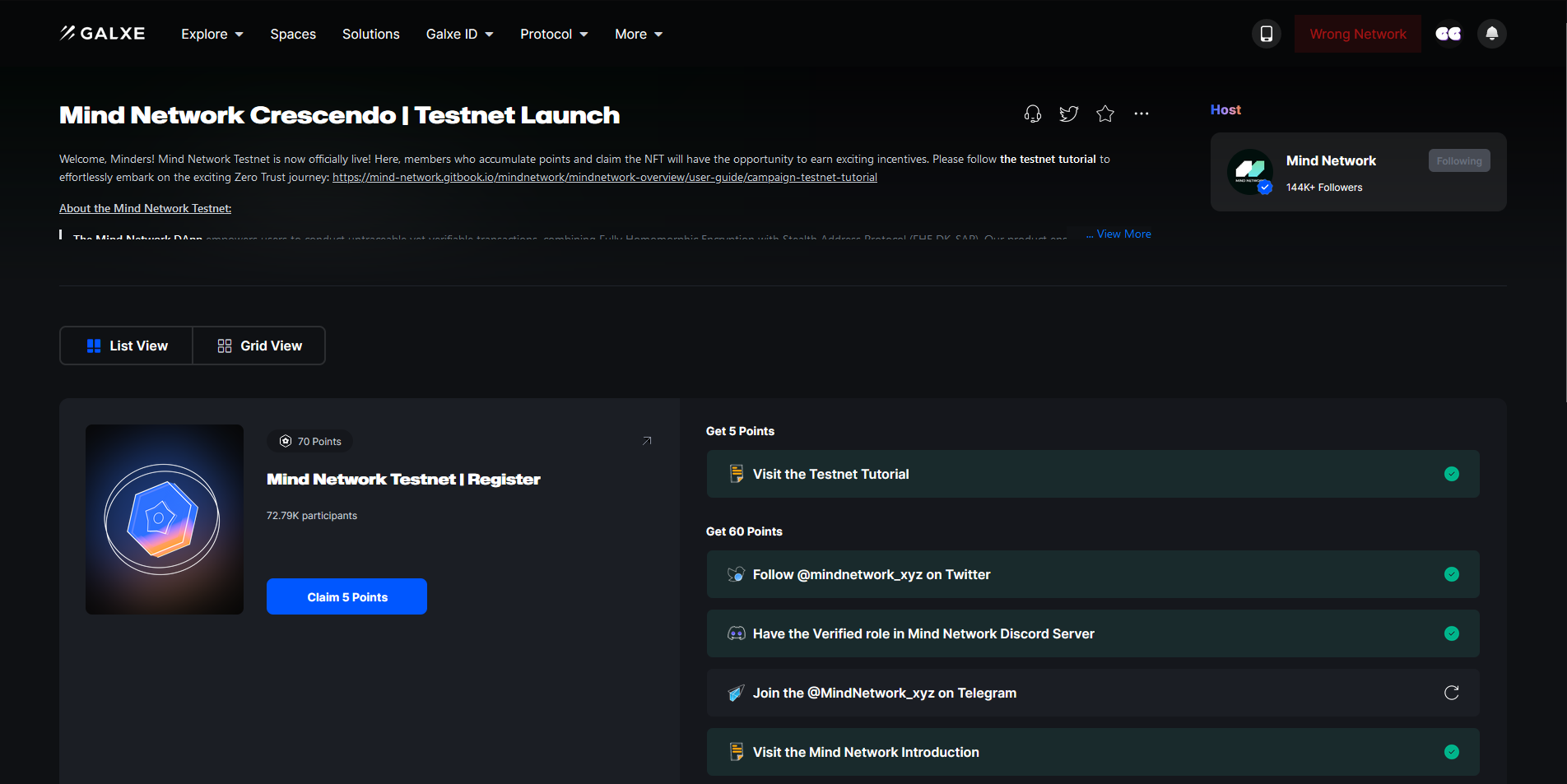
Task: Click the Host label
Action: [x=1225, y=109]
